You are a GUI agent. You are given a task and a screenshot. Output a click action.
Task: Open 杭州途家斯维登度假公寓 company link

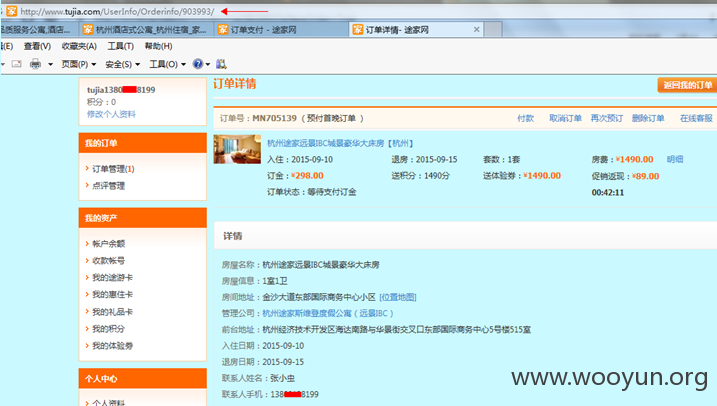[328, 313]
